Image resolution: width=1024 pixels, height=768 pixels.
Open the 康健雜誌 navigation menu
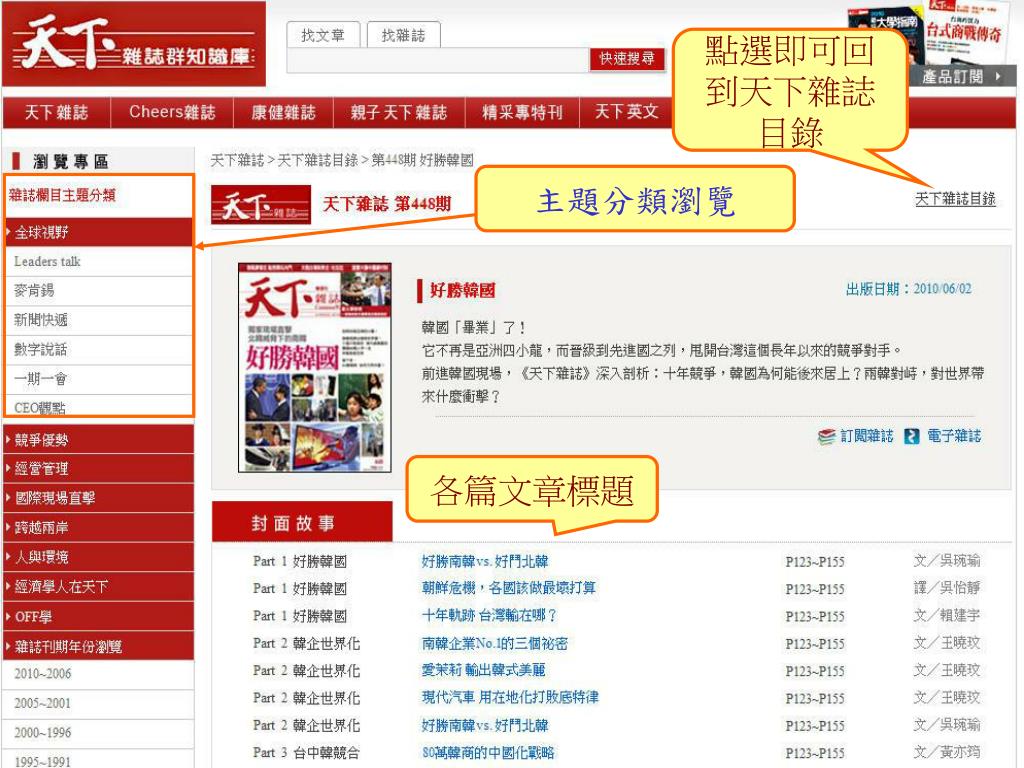(283, 112)
